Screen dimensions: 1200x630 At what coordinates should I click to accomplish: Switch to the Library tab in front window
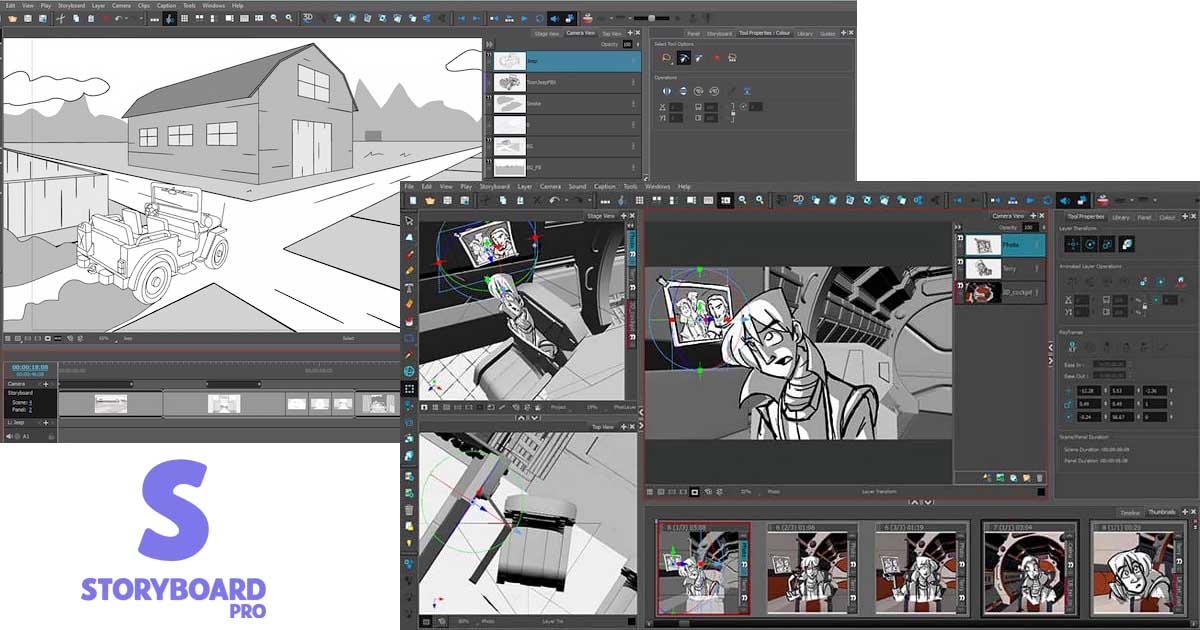[1120, 217]
